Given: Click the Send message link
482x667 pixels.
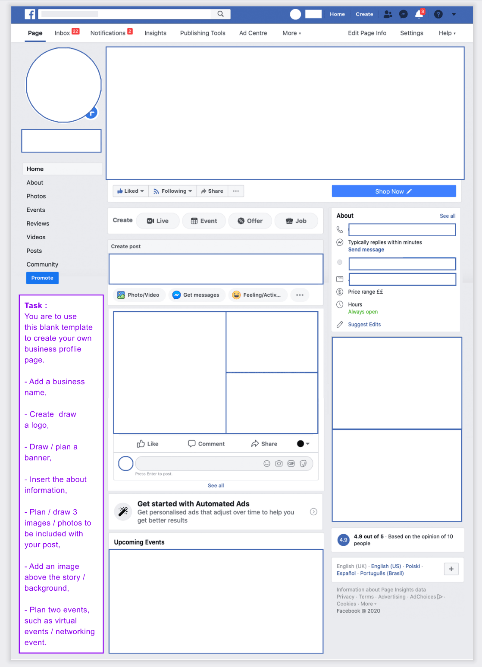Looking at the screenshot, I should pyautogui.click(x=366, y=250).
